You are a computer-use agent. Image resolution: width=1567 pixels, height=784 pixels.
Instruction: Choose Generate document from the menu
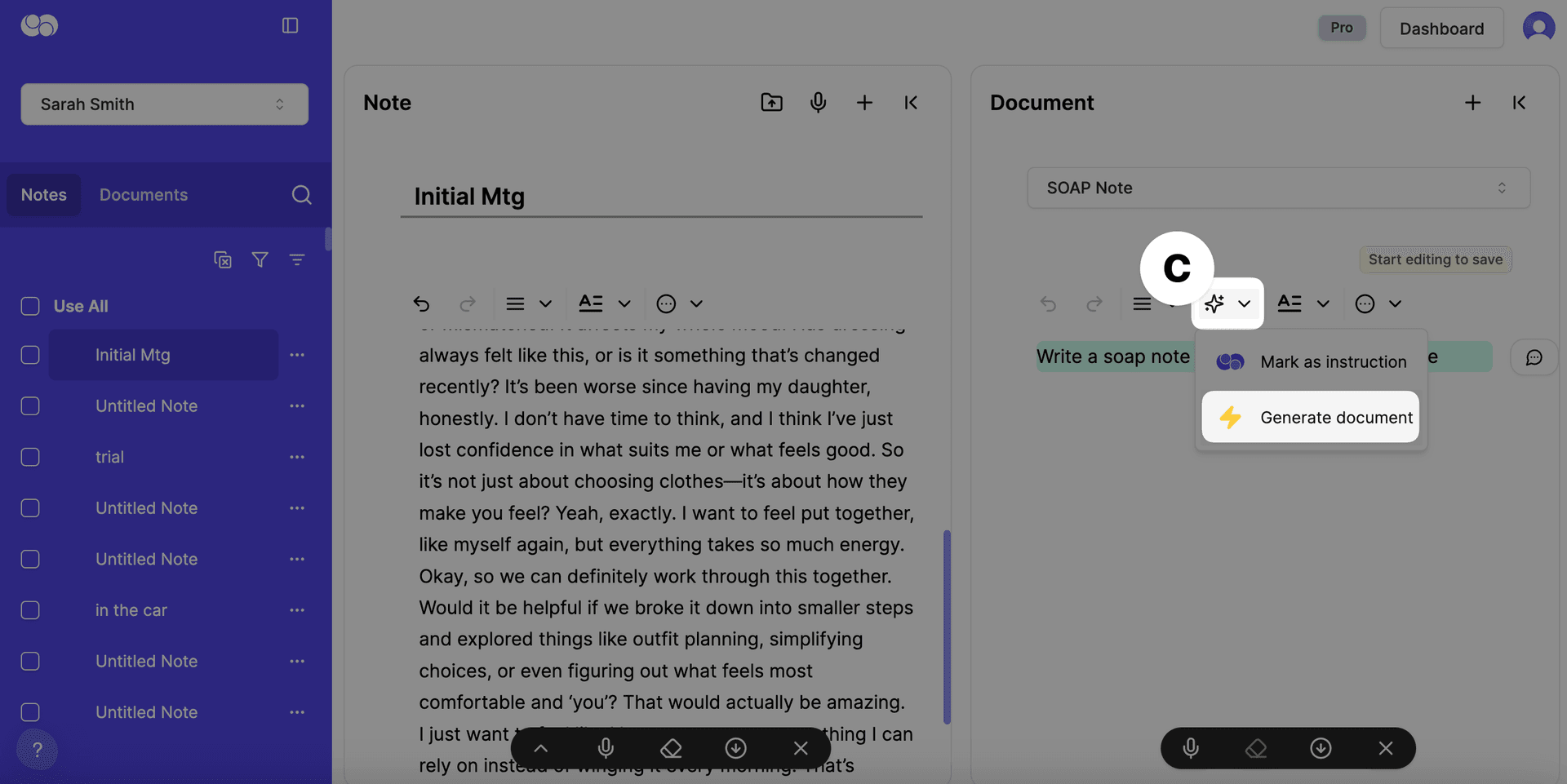[1311, 417]
